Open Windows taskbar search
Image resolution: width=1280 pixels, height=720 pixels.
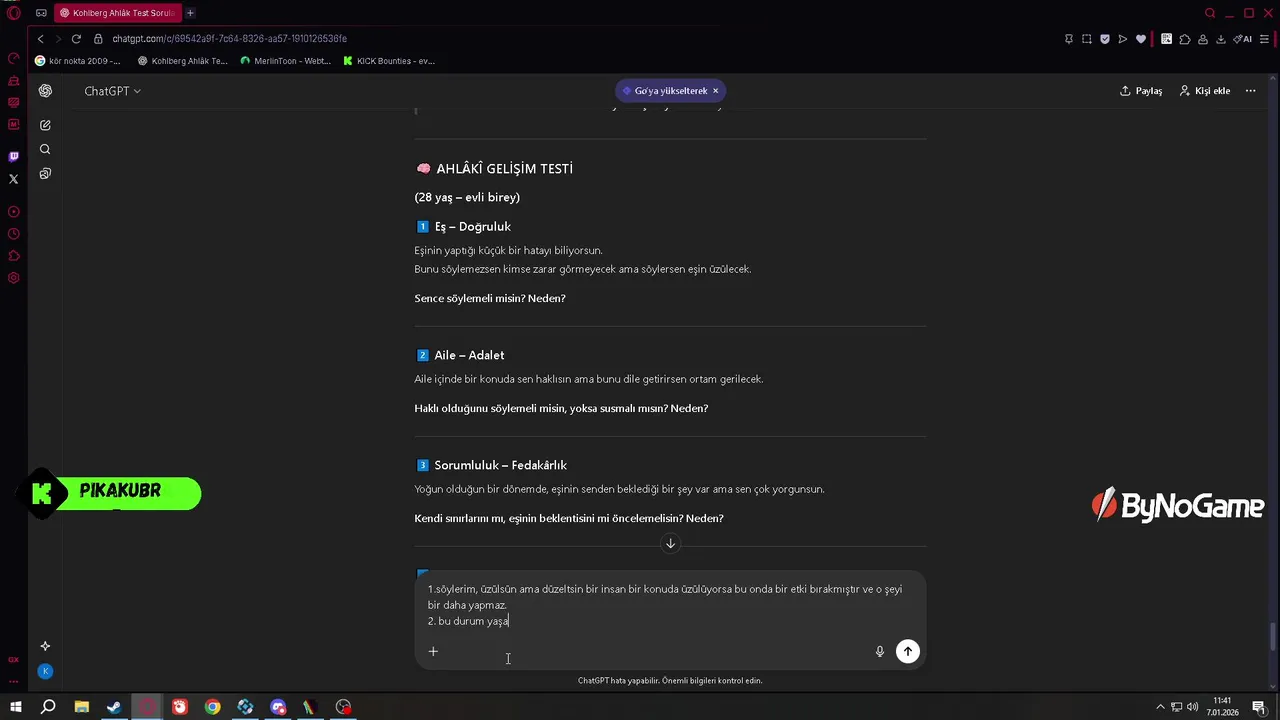point(48,707)
